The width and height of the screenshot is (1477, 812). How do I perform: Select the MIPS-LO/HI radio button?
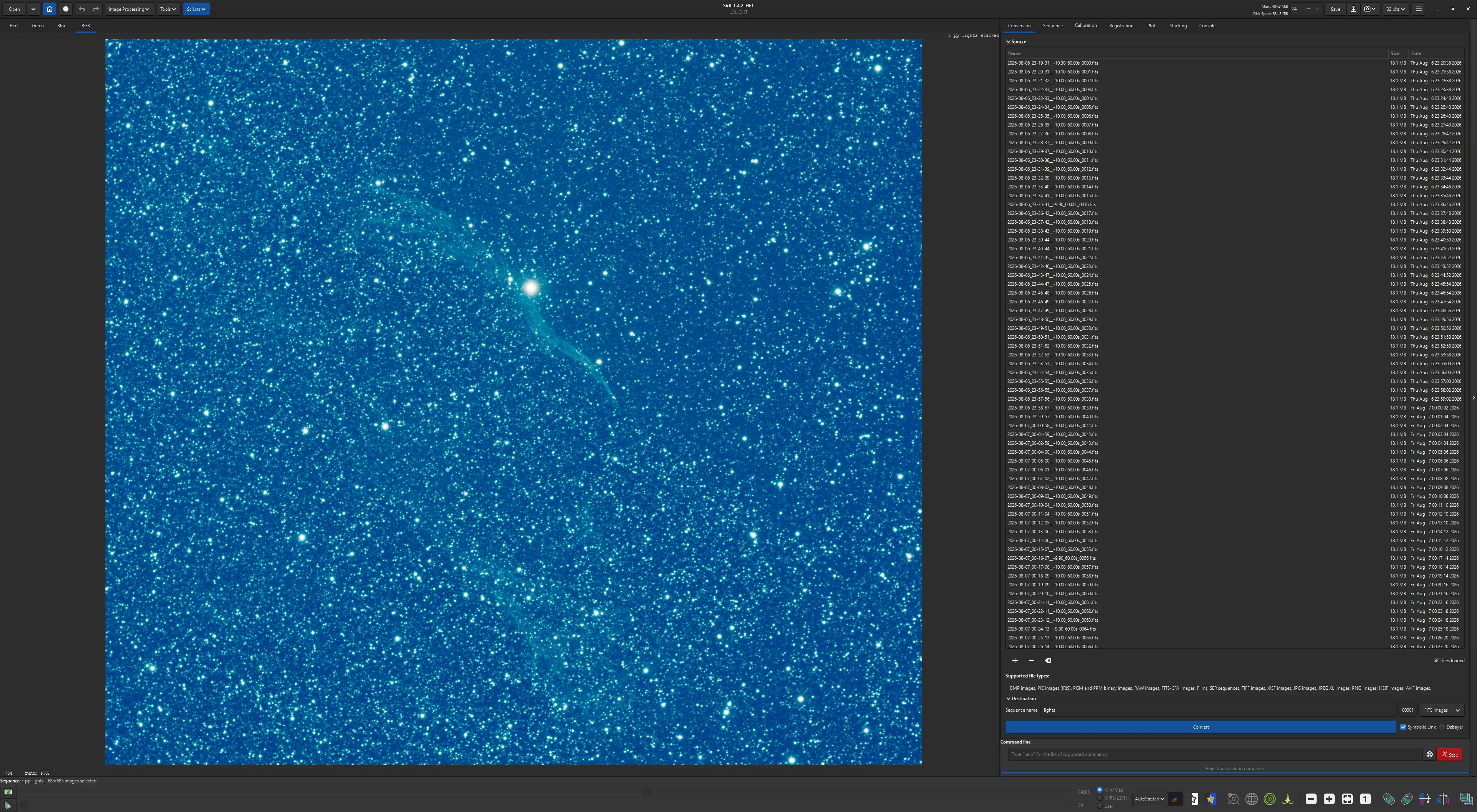(1100, 798)
